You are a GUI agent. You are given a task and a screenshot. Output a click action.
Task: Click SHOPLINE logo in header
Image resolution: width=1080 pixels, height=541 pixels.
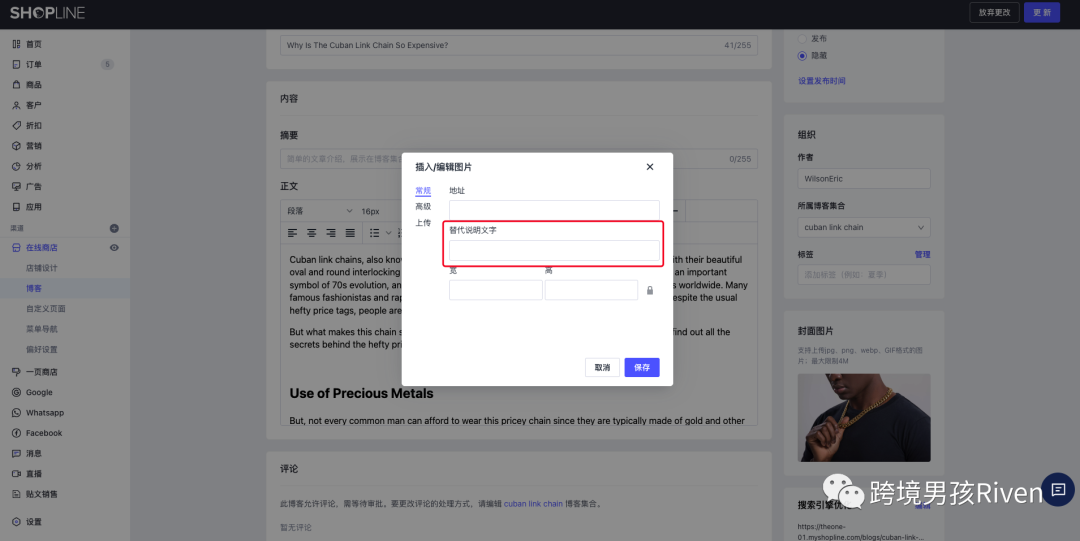[48, 12]
